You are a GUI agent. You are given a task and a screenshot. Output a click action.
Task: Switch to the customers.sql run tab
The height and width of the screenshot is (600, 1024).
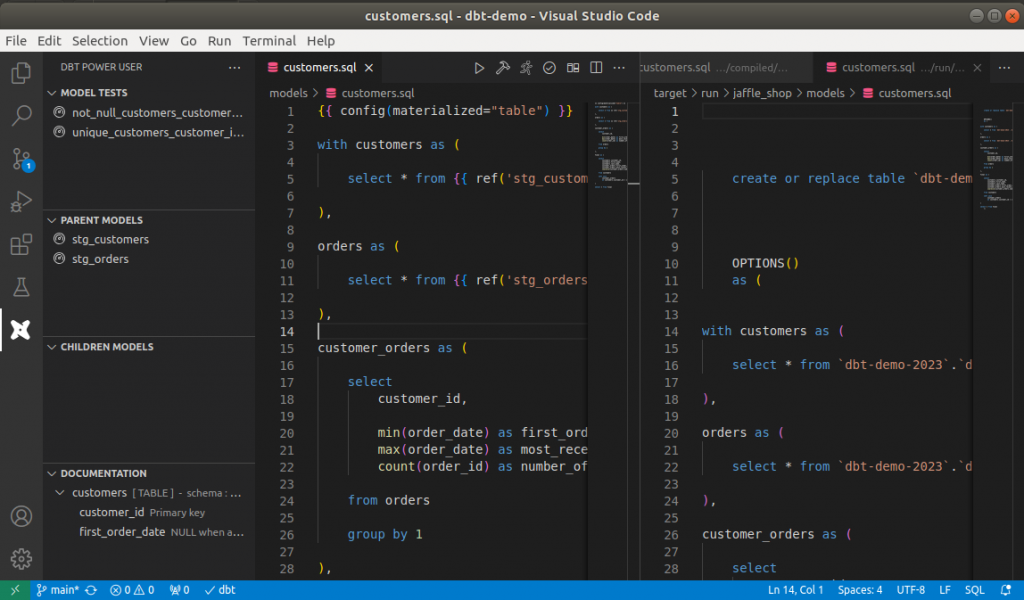[x=903, y=68]
